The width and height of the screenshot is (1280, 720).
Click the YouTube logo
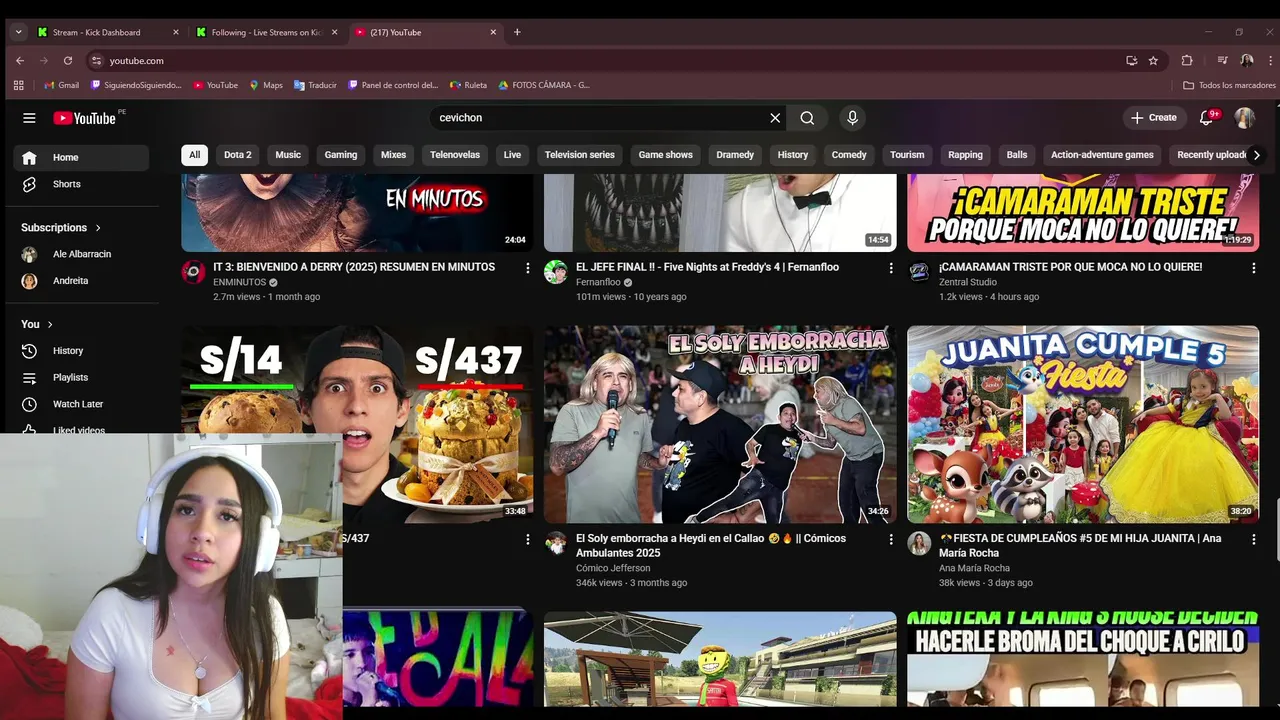[x=85, y=118]
